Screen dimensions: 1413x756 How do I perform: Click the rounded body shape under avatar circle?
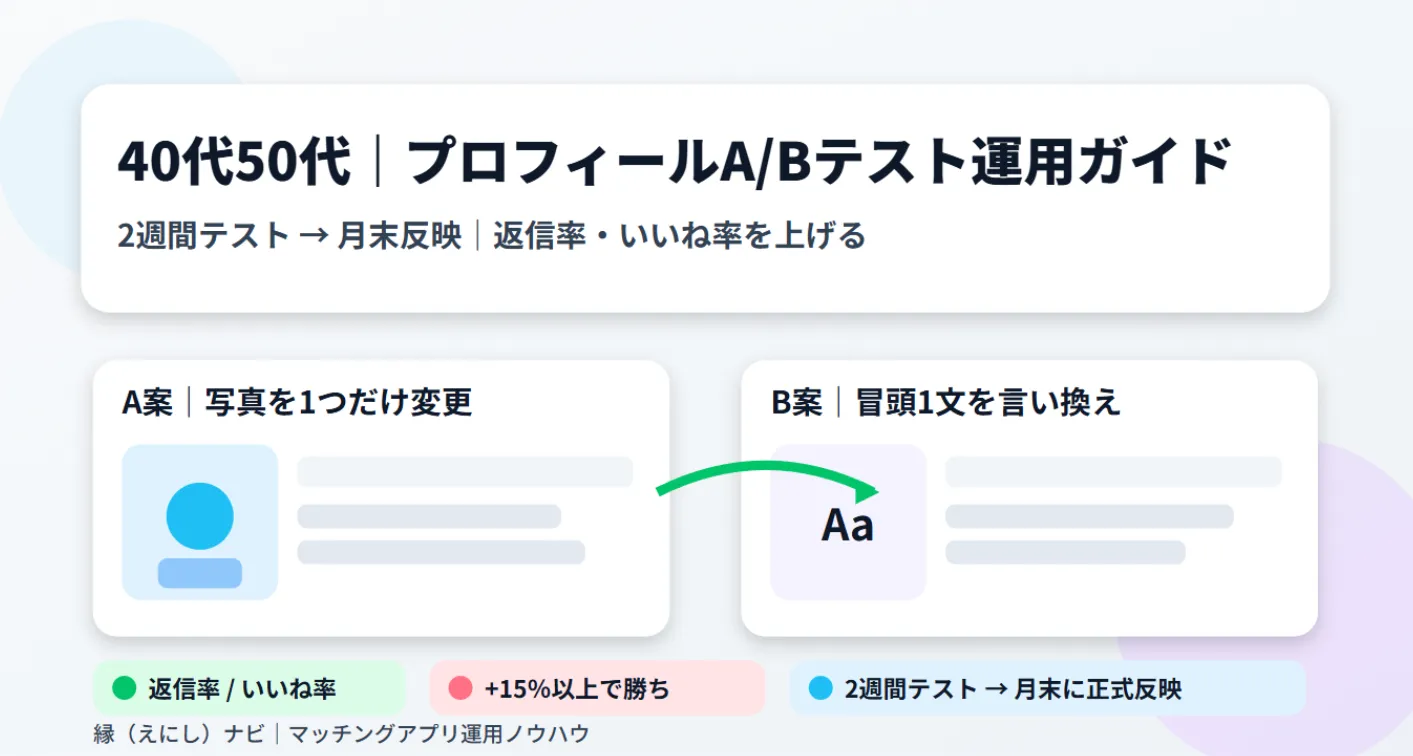(x=200, y=573)
